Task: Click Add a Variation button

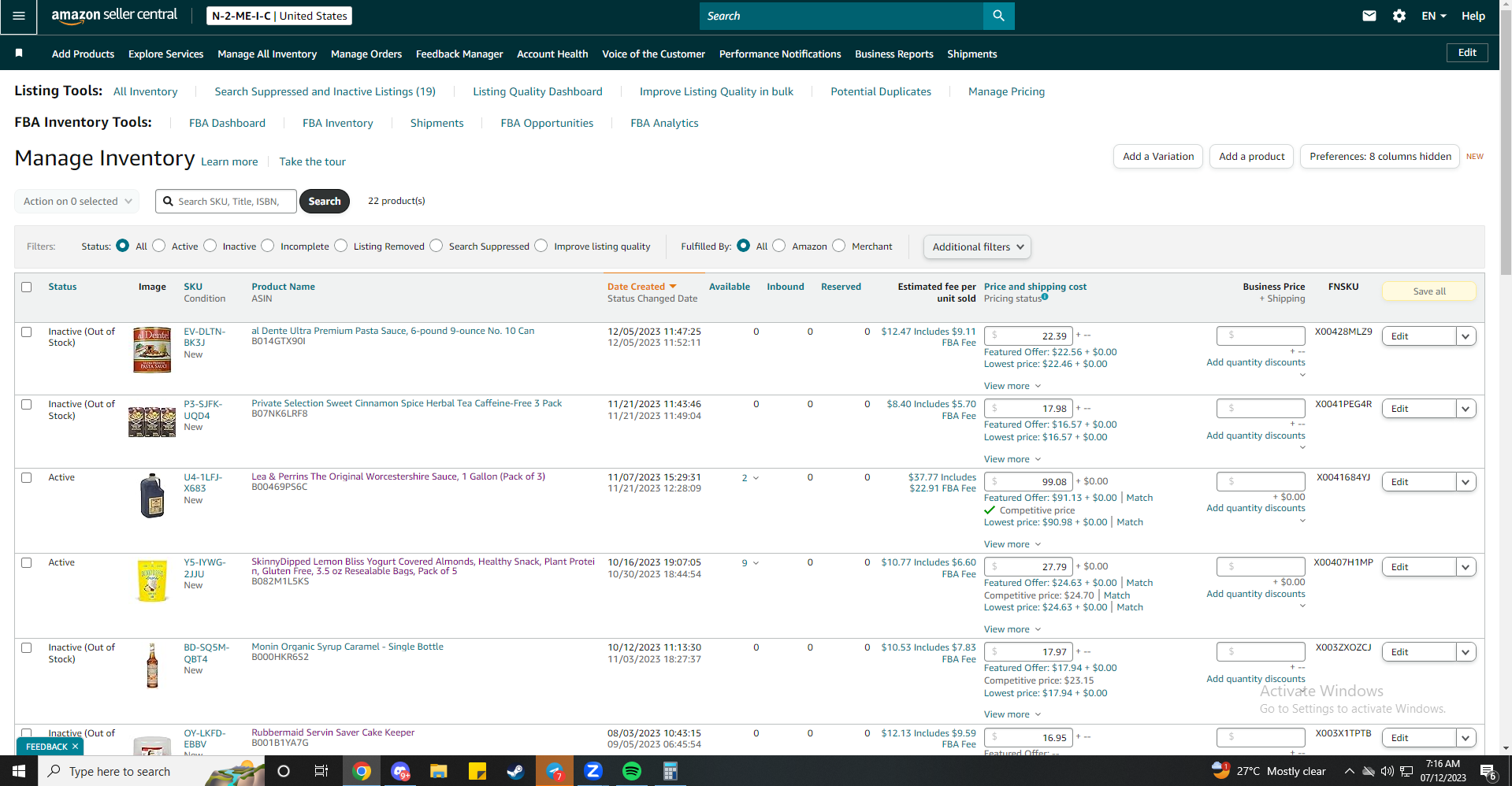Action: point(1158,156)
